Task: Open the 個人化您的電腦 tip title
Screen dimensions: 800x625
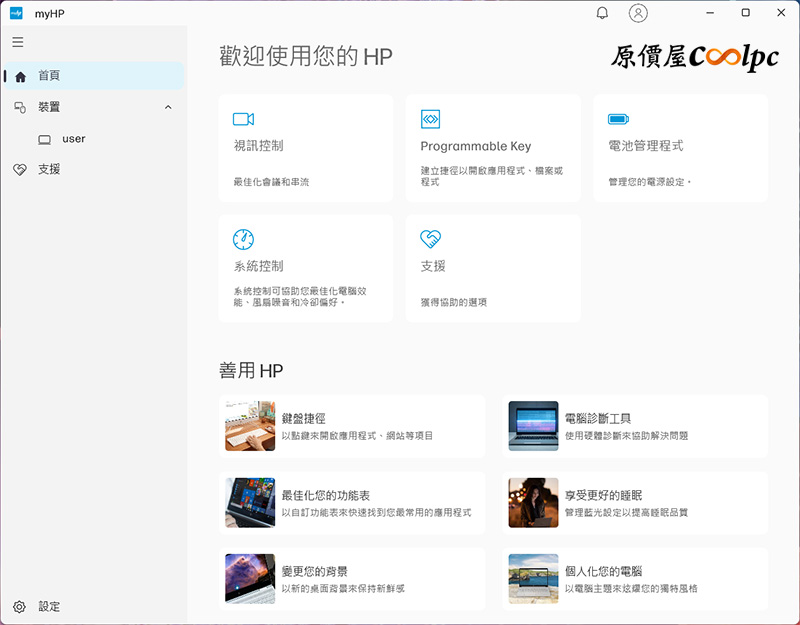Action: point(604,571)
